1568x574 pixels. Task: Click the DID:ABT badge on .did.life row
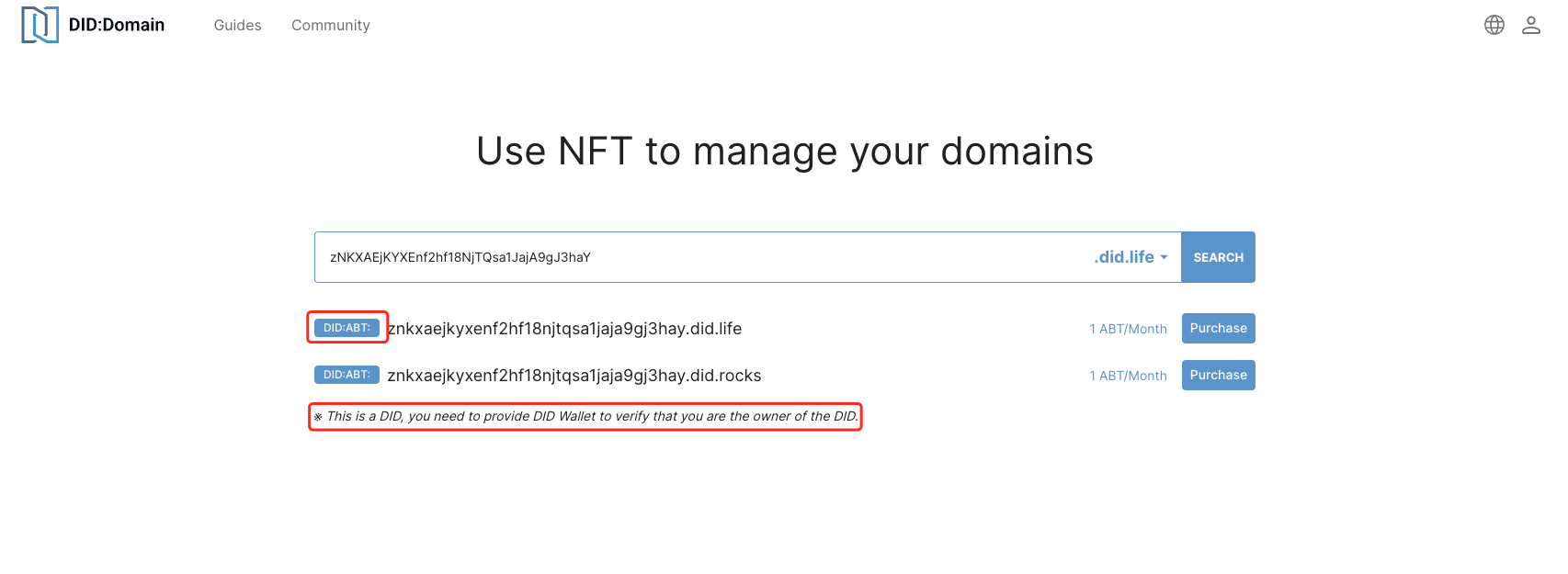(347, 328)
